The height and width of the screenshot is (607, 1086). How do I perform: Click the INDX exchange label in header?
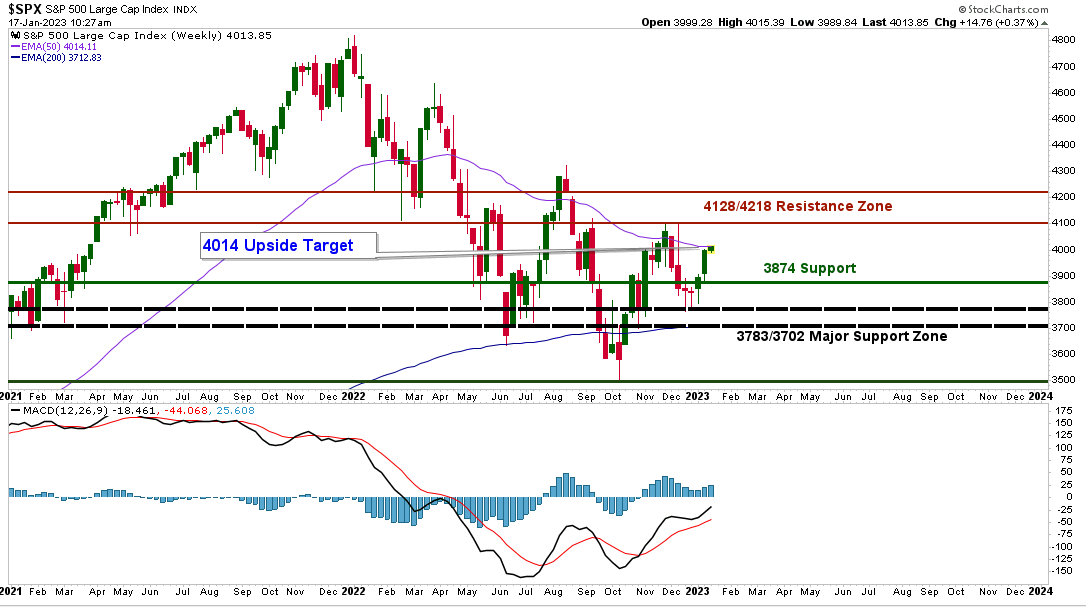185,10
